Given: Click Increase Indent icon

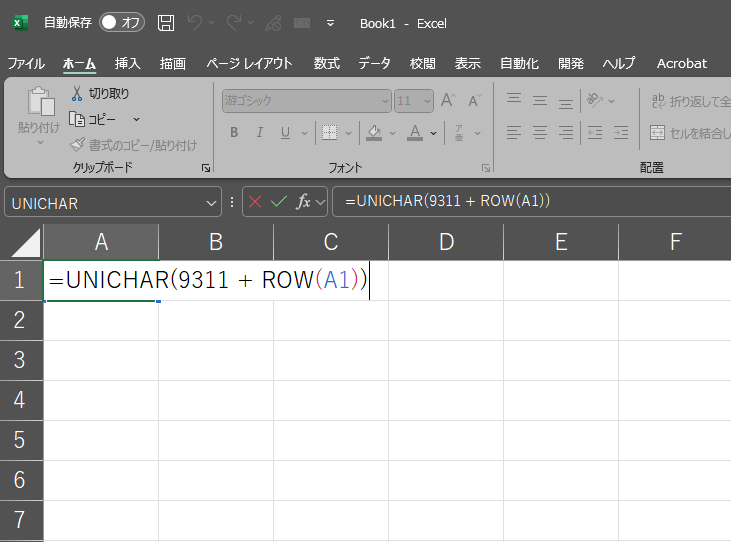Looking at the screenshot, I should (621, 133).
